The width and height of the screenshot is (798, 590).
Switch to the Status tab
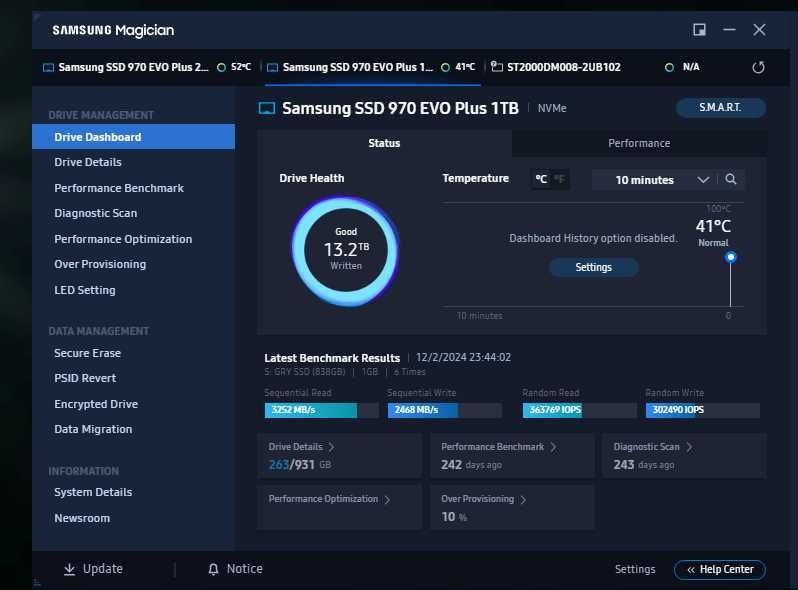[x=384, y=143]
